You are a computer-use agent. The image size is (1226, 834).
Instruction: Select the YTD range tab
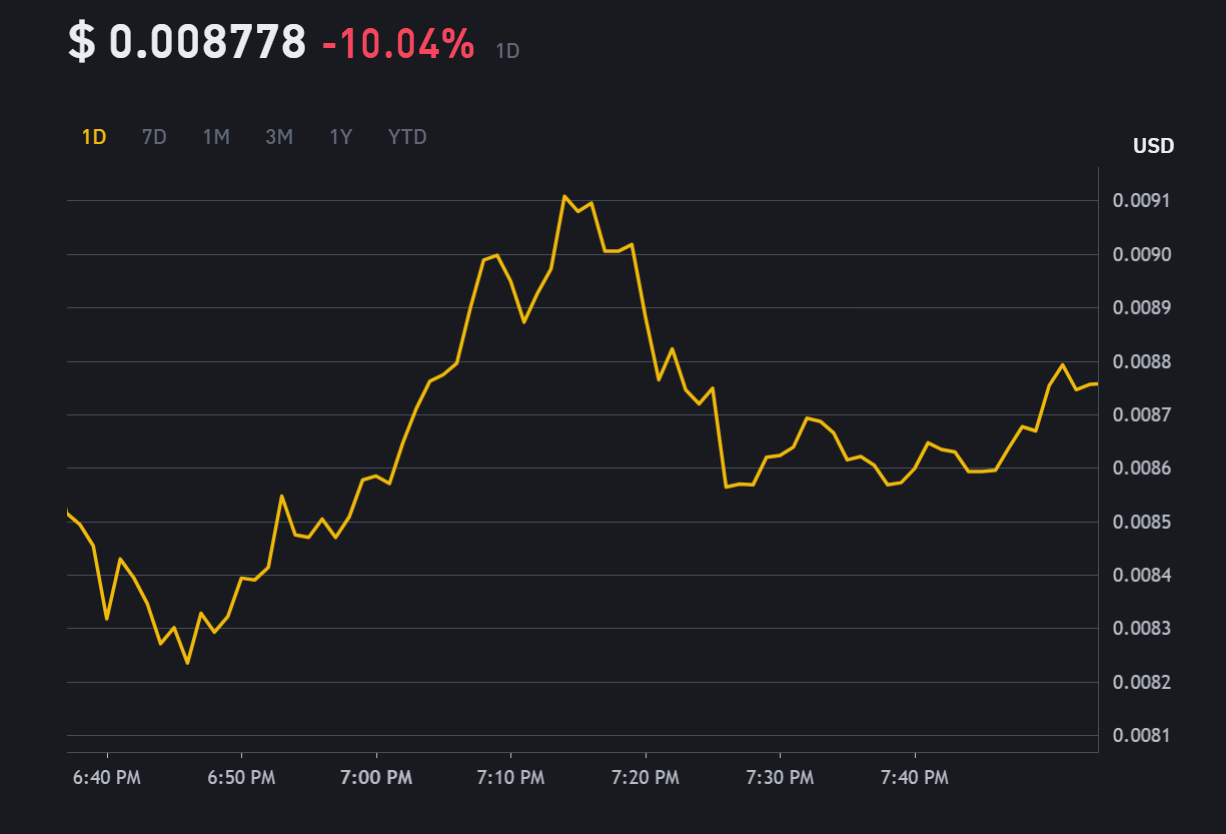point(407,137)
